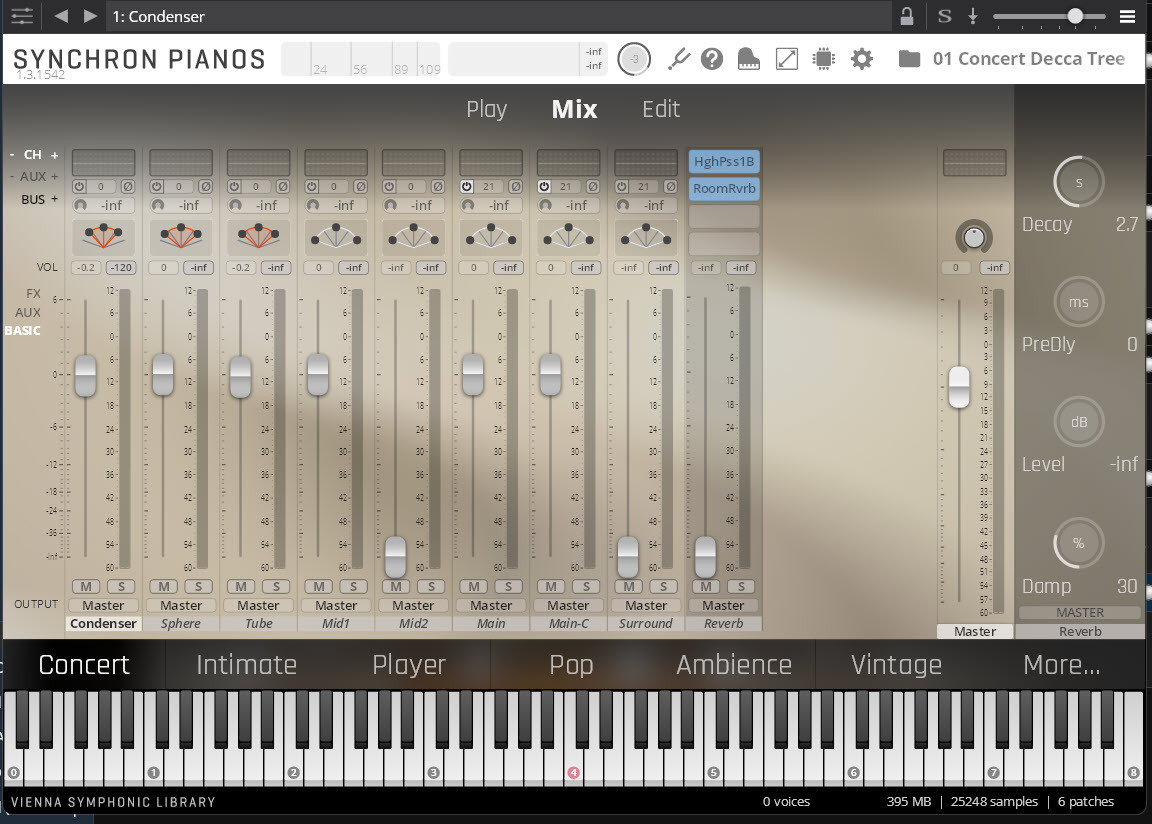Add an AUX with the plus
The width and height of the screenshot is (1152, 824).
coord(54,177)
